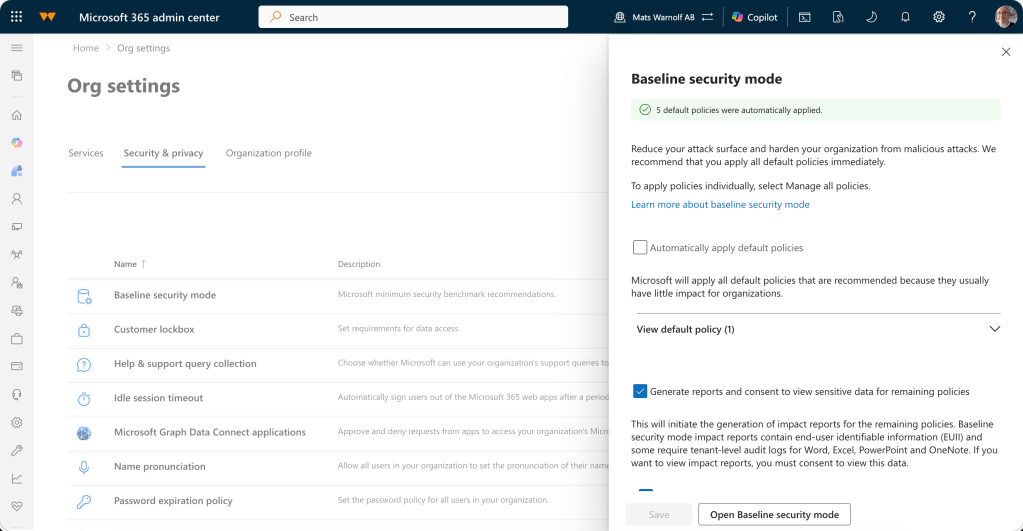Open the notifications bell

905,17
